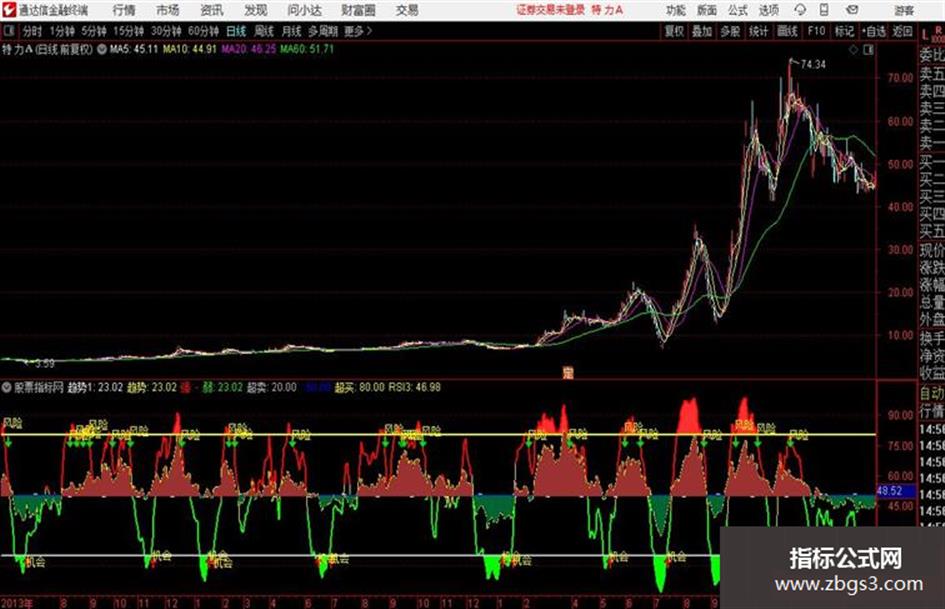
Task: Switch to 30分钟 period tab
Action: pos(166,31)
